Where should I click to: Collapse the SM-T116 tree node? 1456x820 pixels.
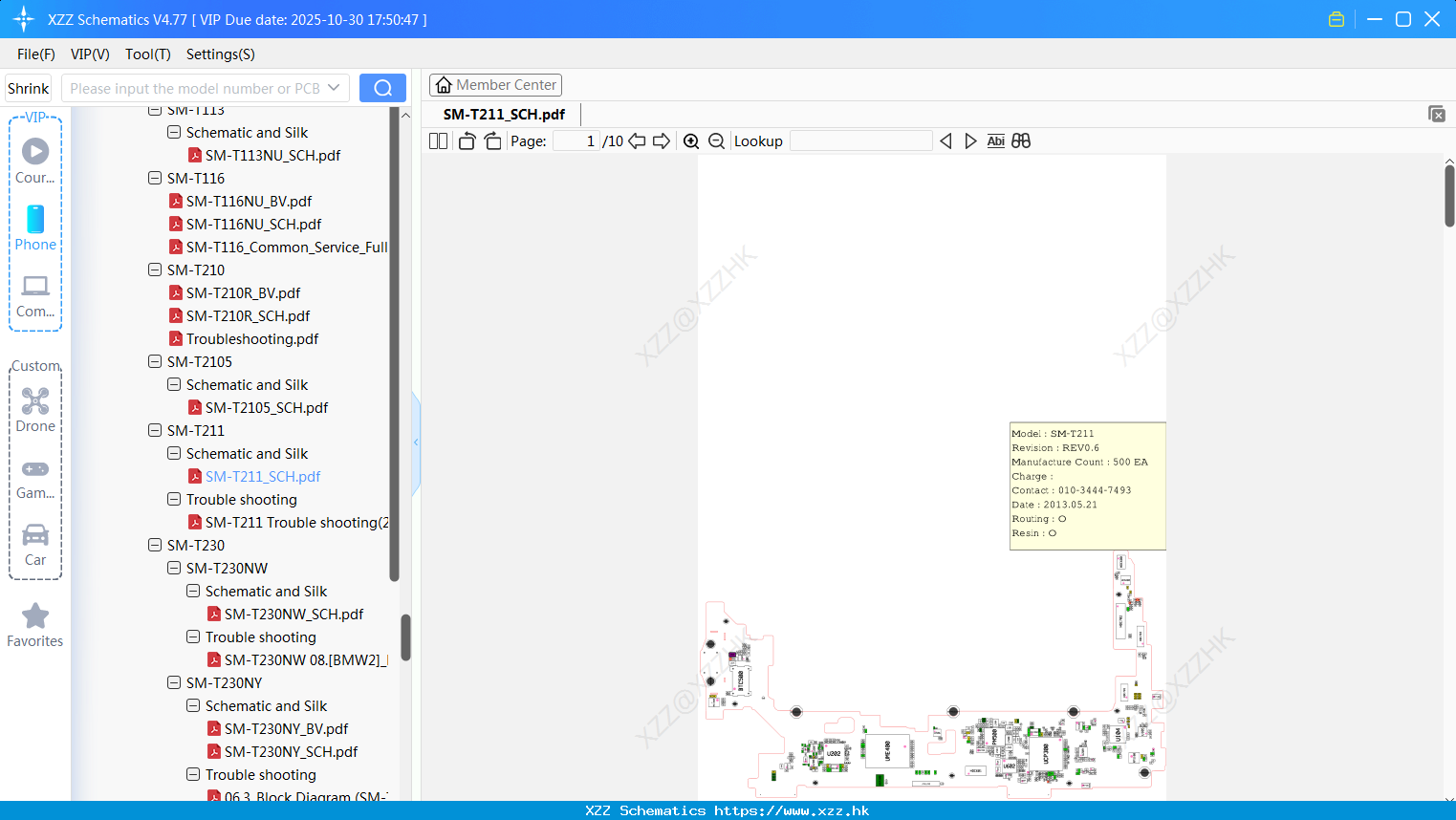point(155,178)
